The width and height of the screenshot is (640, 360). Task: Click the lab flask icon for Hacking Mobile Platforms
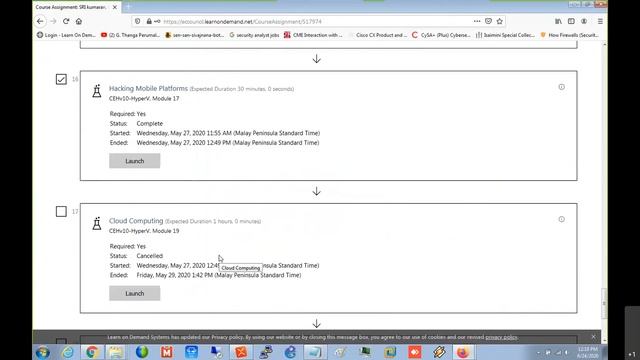[x=97, y=91]
